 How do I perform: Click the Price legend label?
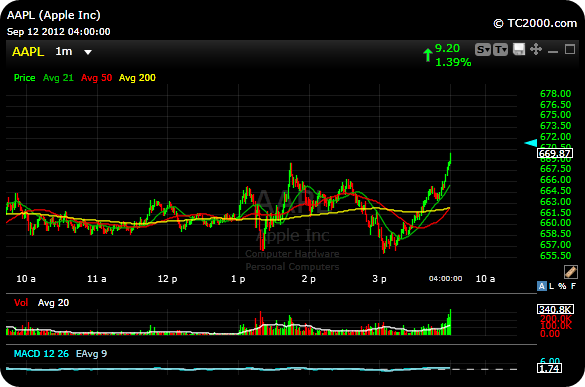[24, 78]
